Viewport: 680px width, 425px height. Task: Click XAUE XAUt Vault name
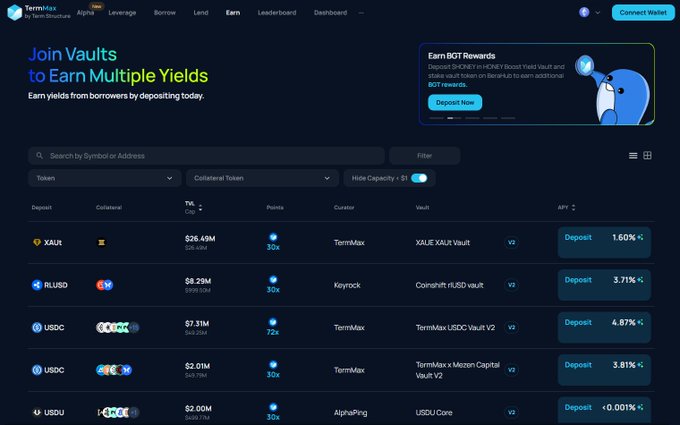[443, 242]
